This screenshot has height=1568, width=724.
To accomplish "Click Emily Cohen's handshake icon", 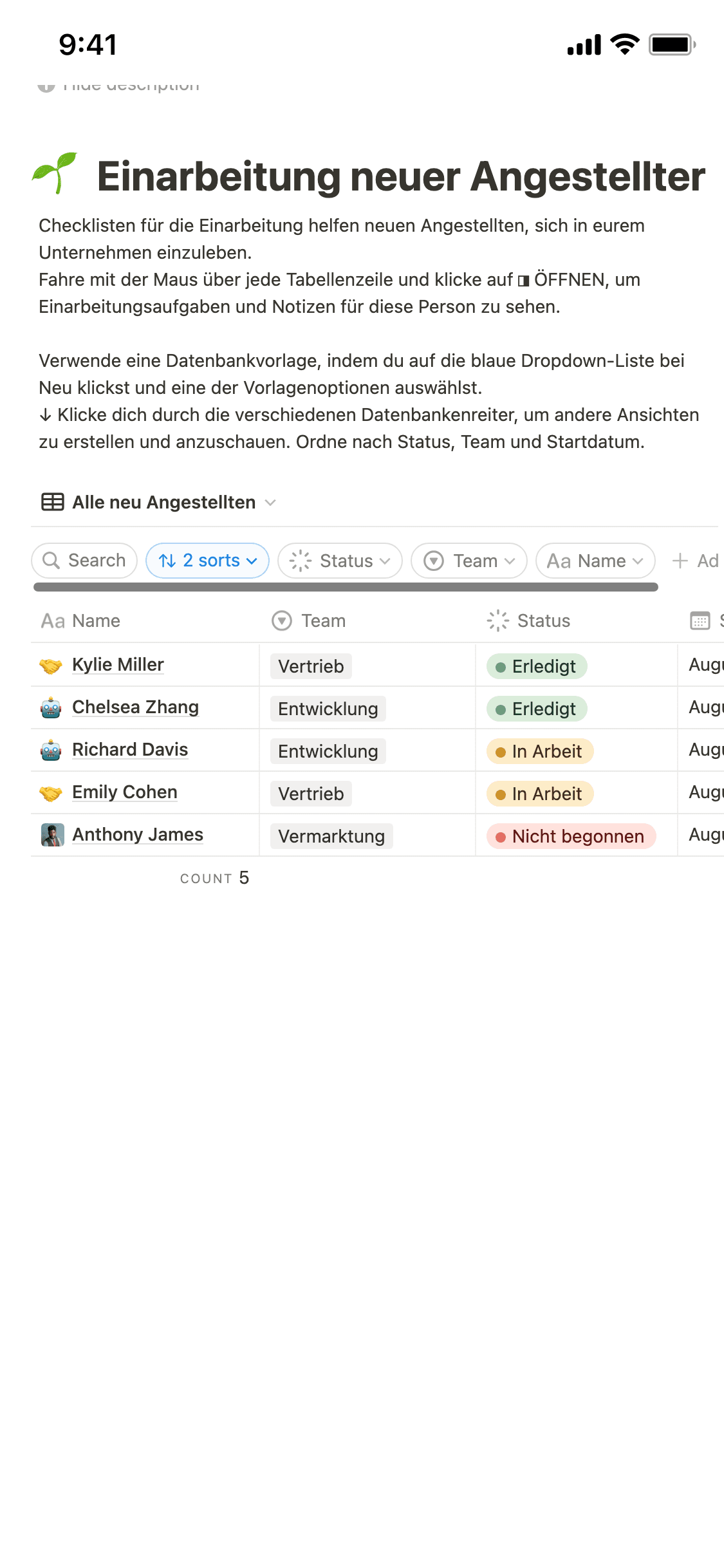I will pyautogui.click(x=51, y=793).
